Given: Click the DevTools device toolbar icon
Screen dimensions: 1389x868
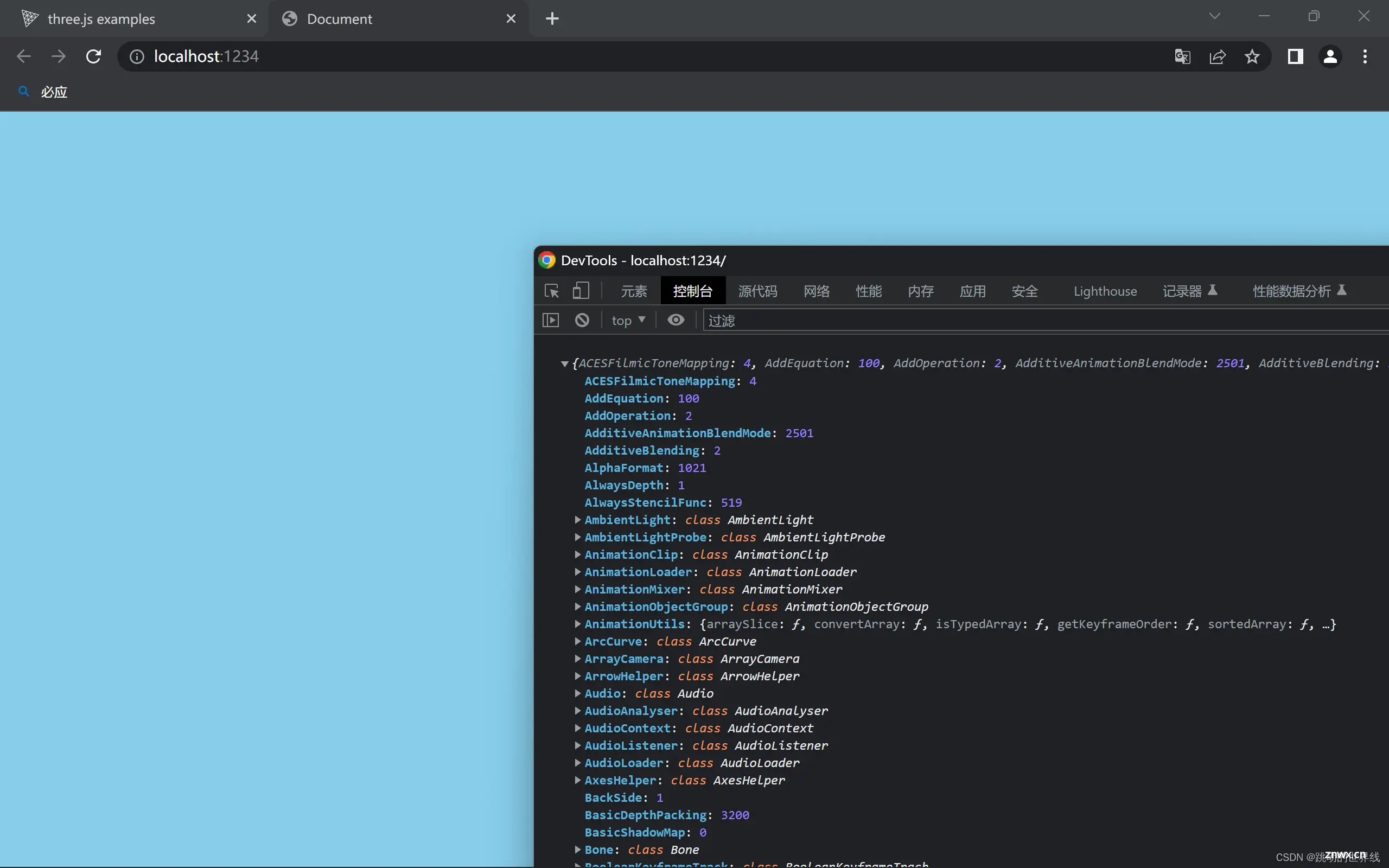Looking at the screenshot, I should (580, 290).
